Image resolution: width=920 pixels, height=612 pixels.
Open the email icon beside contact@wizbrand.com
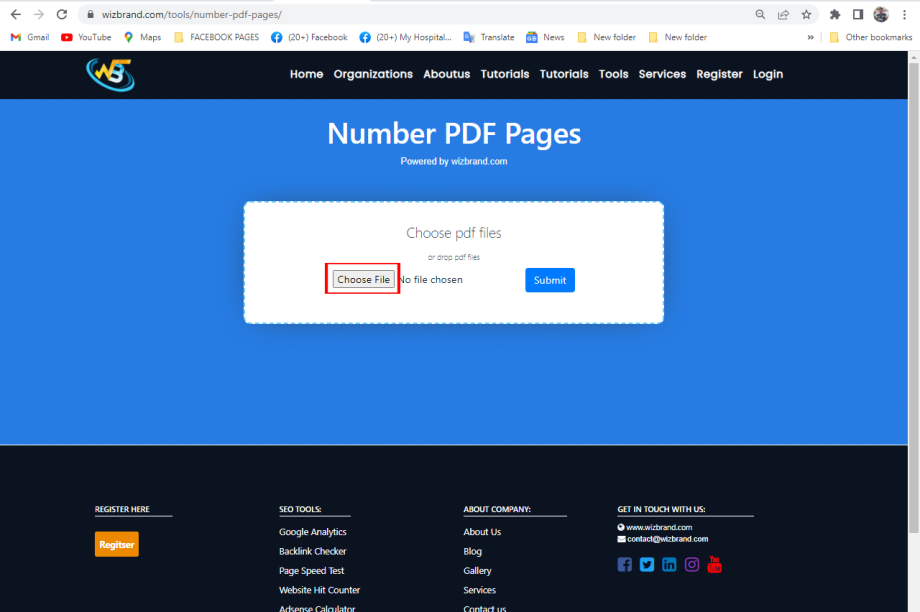tap(621, 538)
